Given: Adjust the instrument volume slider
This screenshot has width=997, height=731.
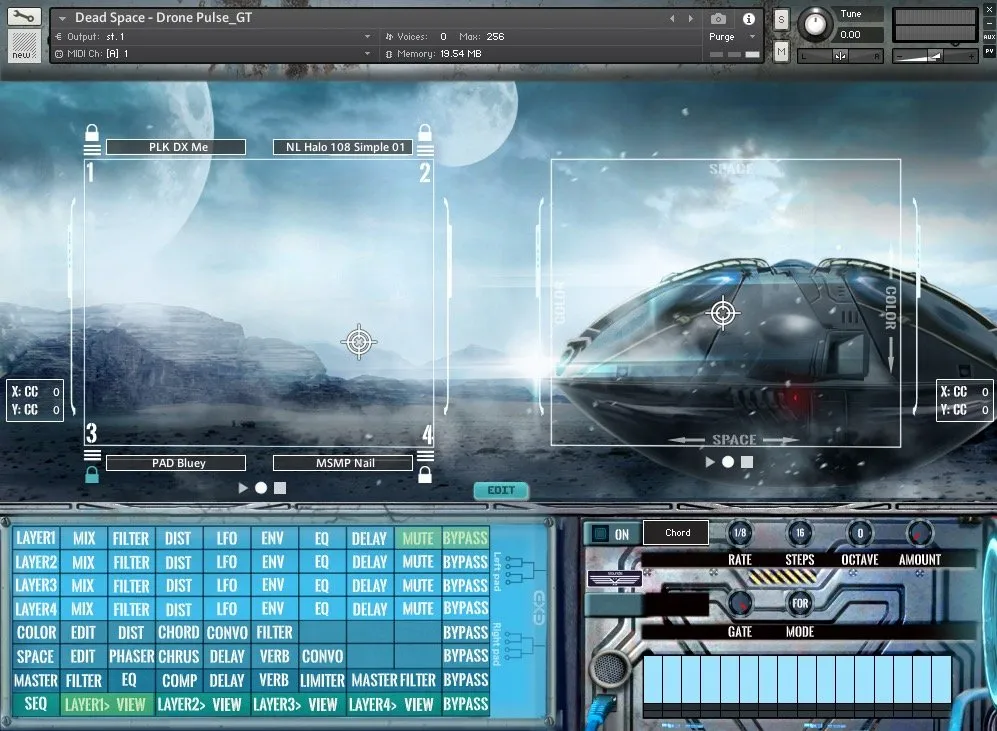Looking at the screenshot, I should 934,57.
